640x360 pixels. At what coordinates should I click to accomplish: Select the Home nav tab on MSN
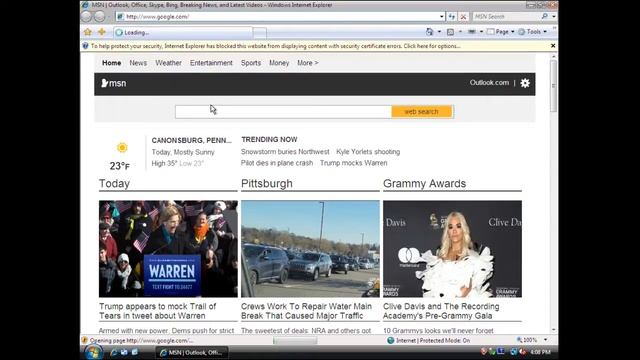tap(111, 63)
